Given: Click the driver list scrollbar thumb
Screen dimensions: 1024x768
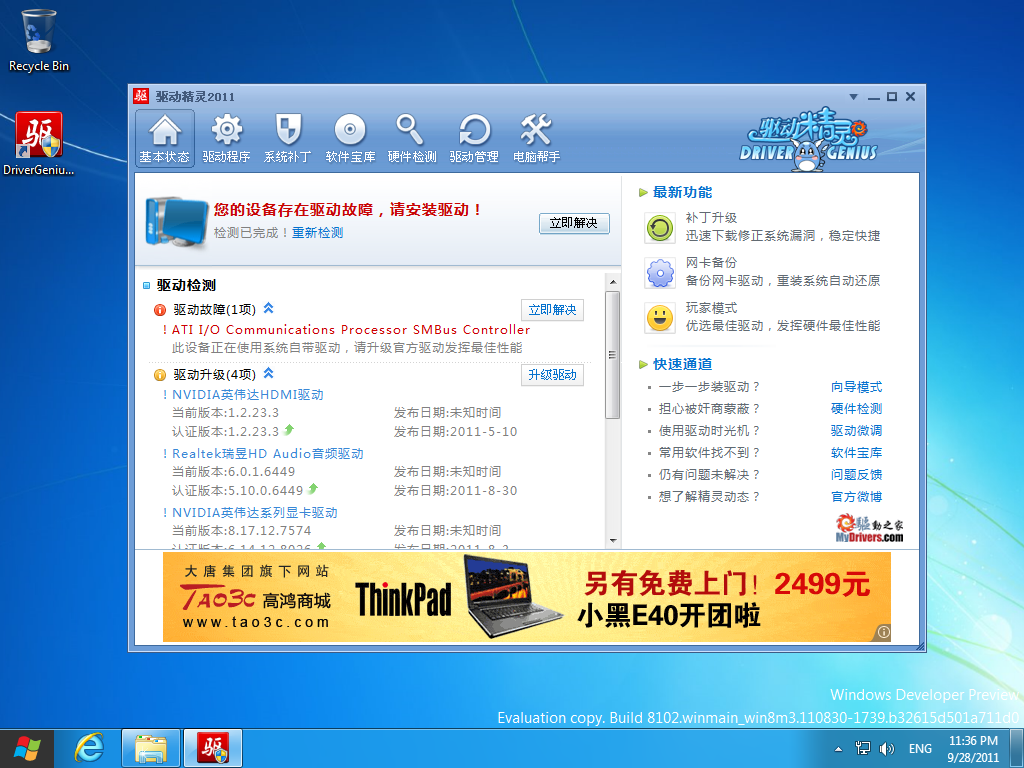Looking at the screenshot, I should (613, 355).
